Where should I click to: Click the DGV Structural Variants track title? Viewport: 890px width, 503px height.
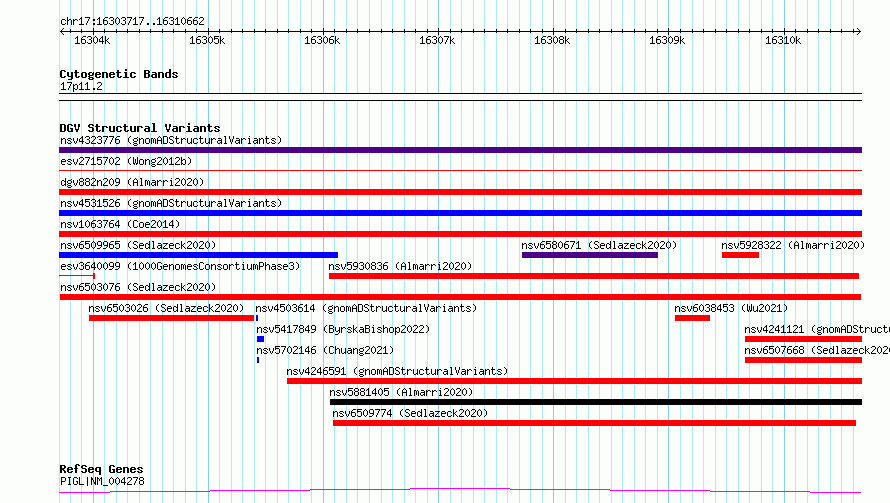click(x=140, y=128)
